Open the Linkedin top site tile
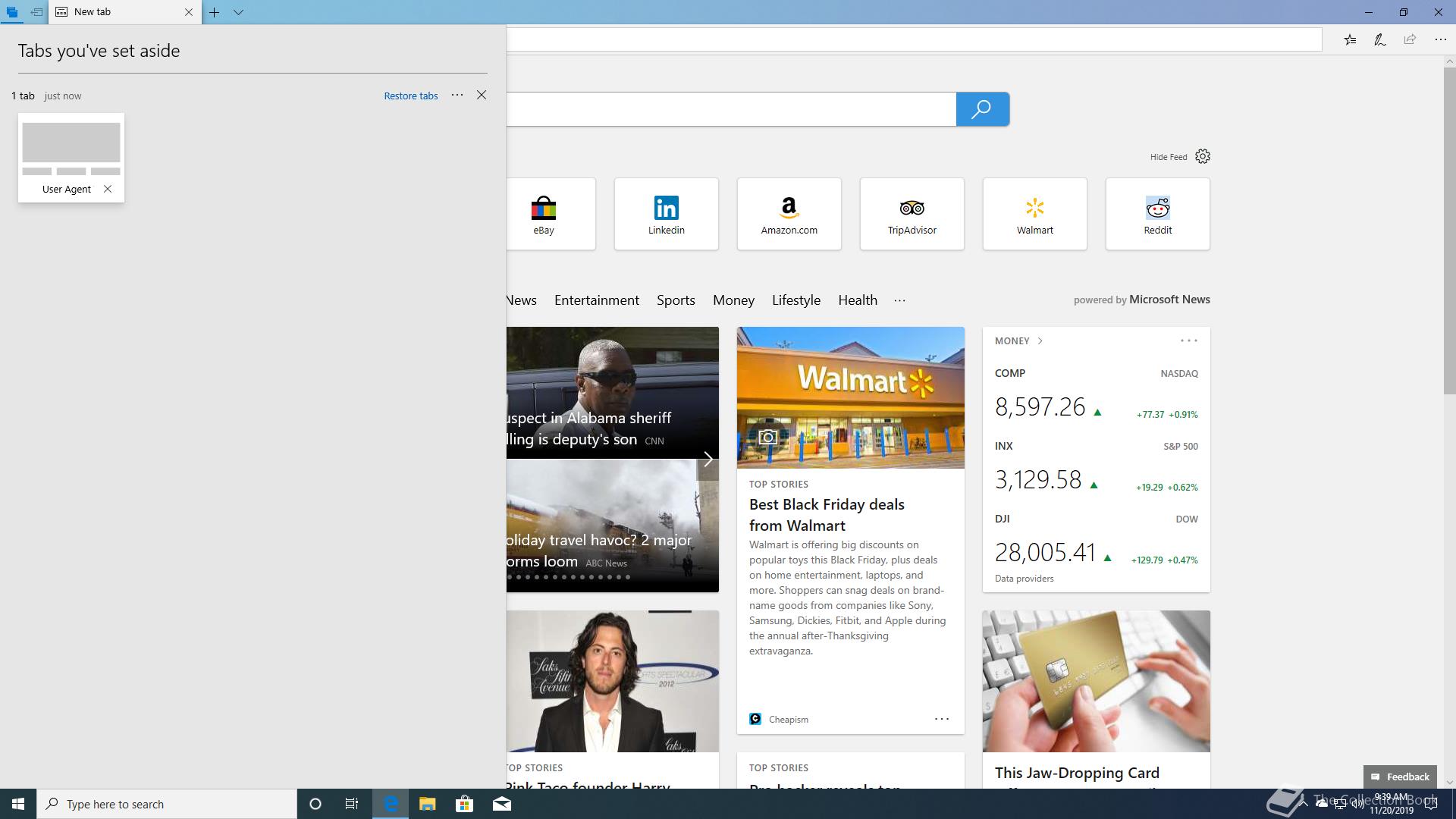Viewport: 1456px width, 819px height. [x=667, y=214]
